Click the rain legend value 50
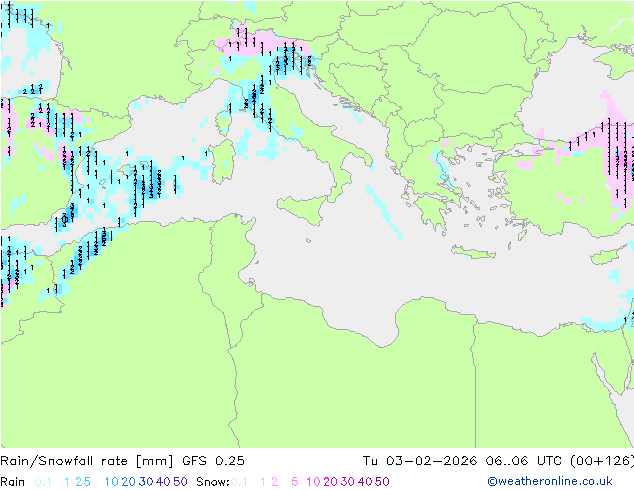 click(x=180, y=482)
